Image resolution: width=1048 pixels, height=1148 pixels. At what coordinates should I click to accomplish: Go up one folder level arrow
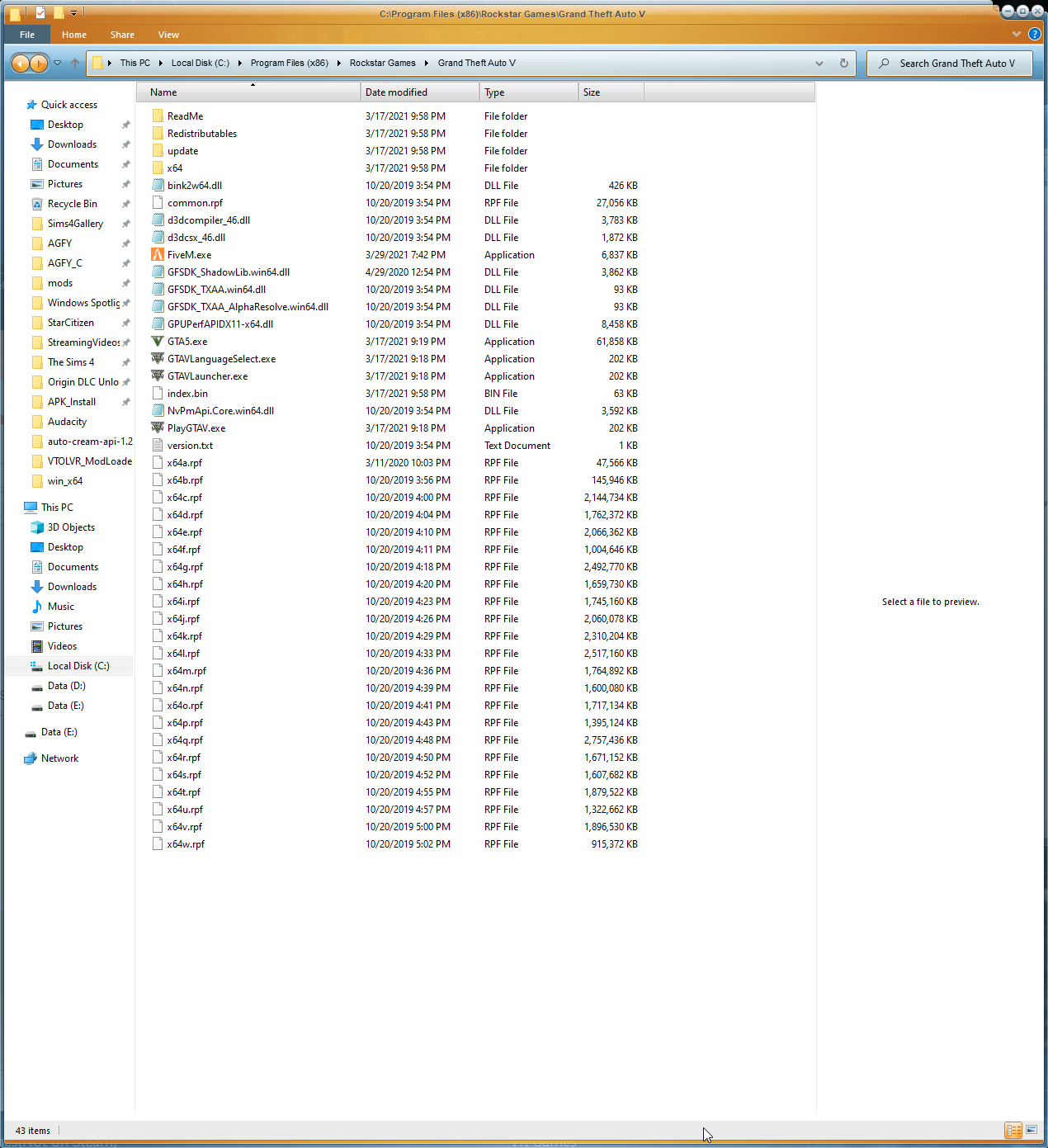click(x=75, y=64)
